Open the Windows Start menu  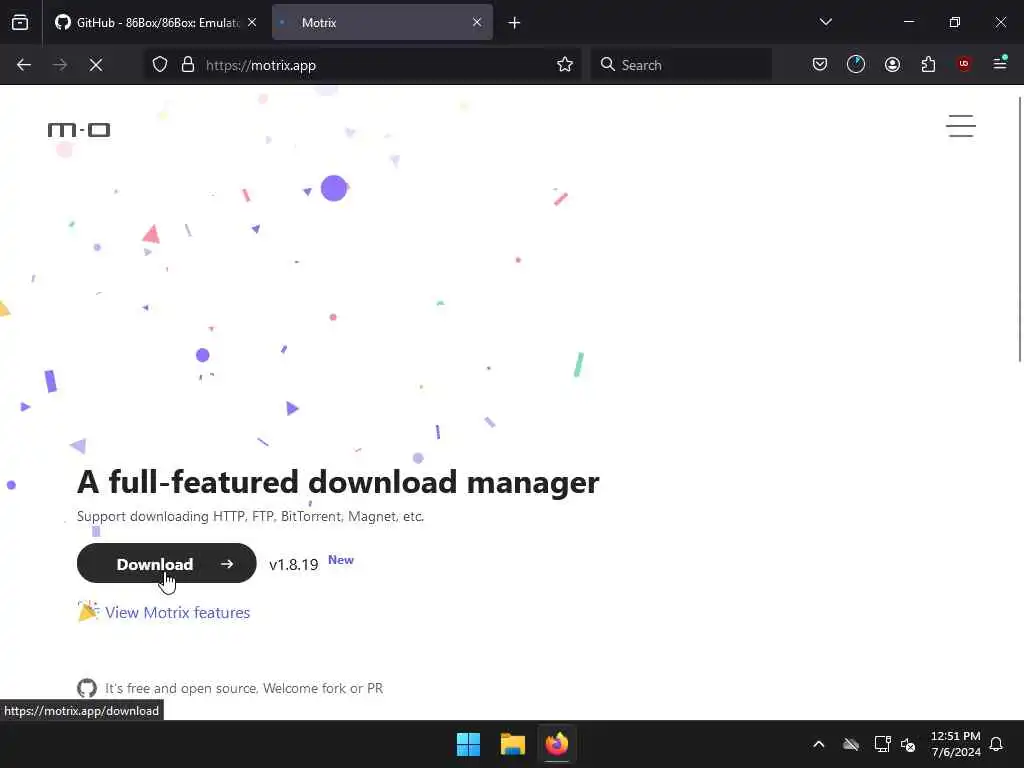[x=468, y=744]
